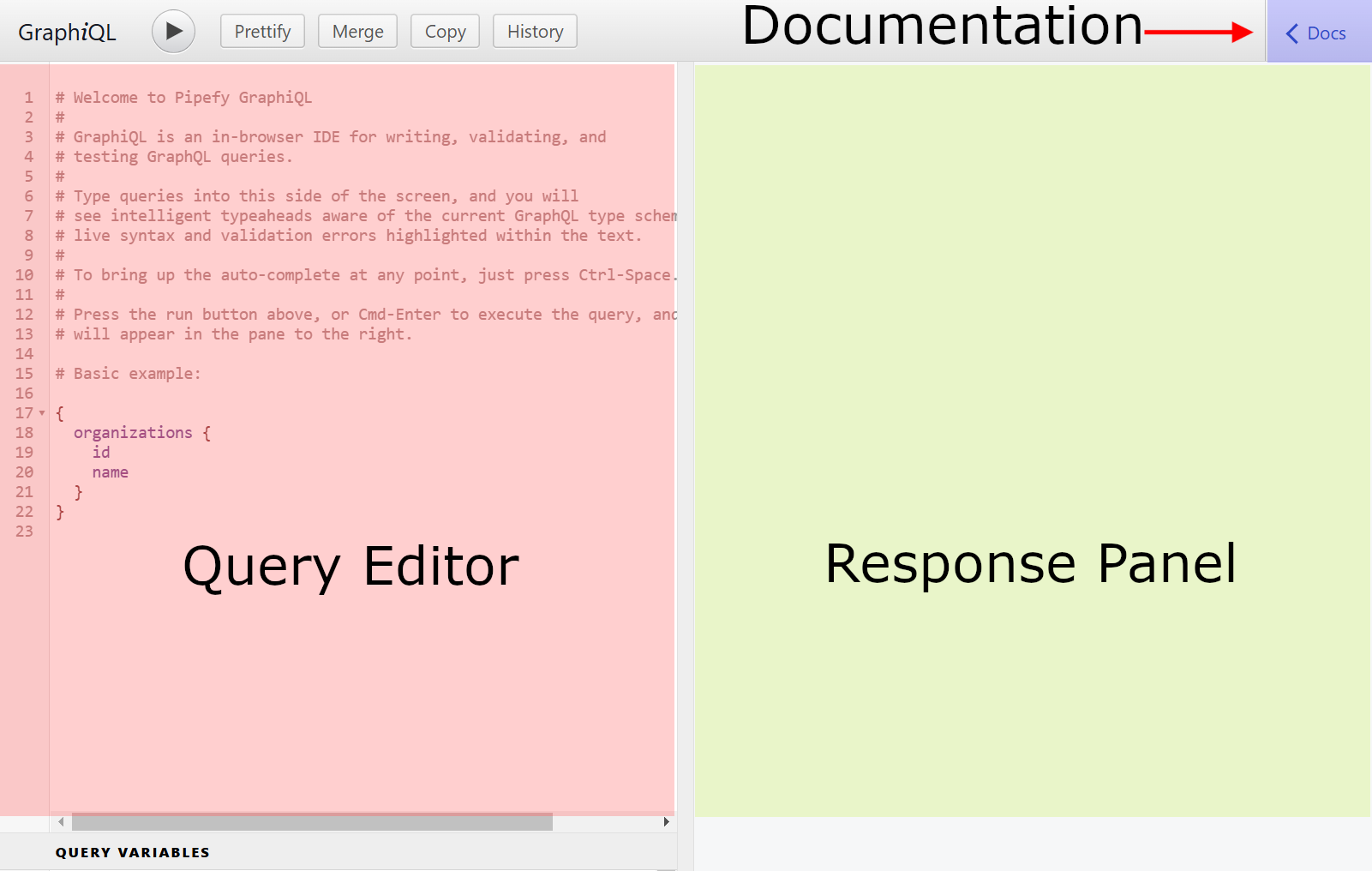Click the GraphiQL title logo

[x=67, y=33]
